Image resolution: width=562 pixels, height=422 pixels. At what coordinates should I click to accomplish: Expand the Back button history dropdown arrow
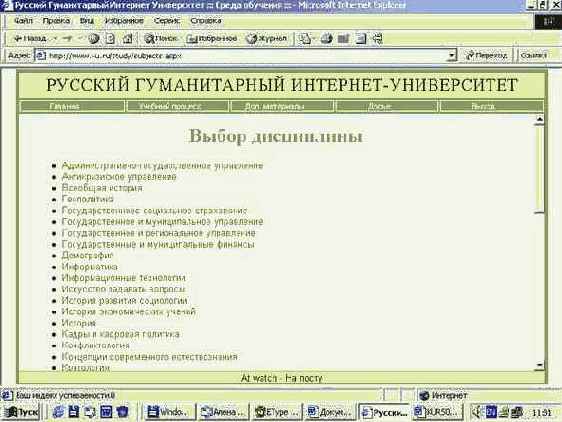coord(55,38)
